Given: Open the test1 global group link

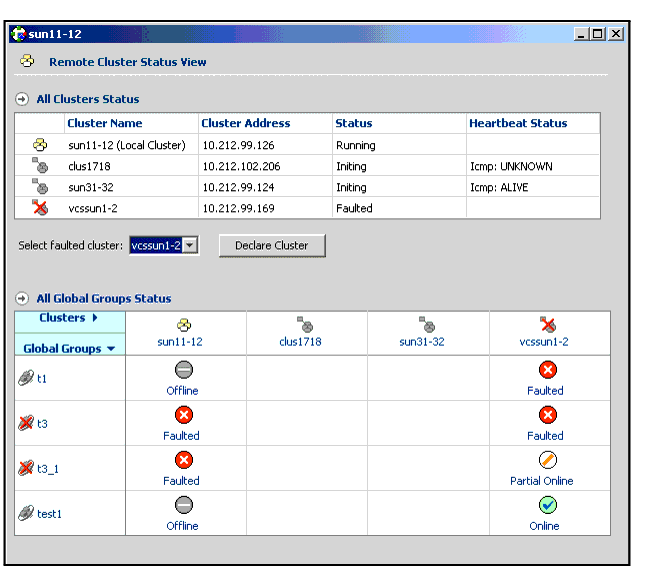Looking at the screenshot, I should point(48,513).
